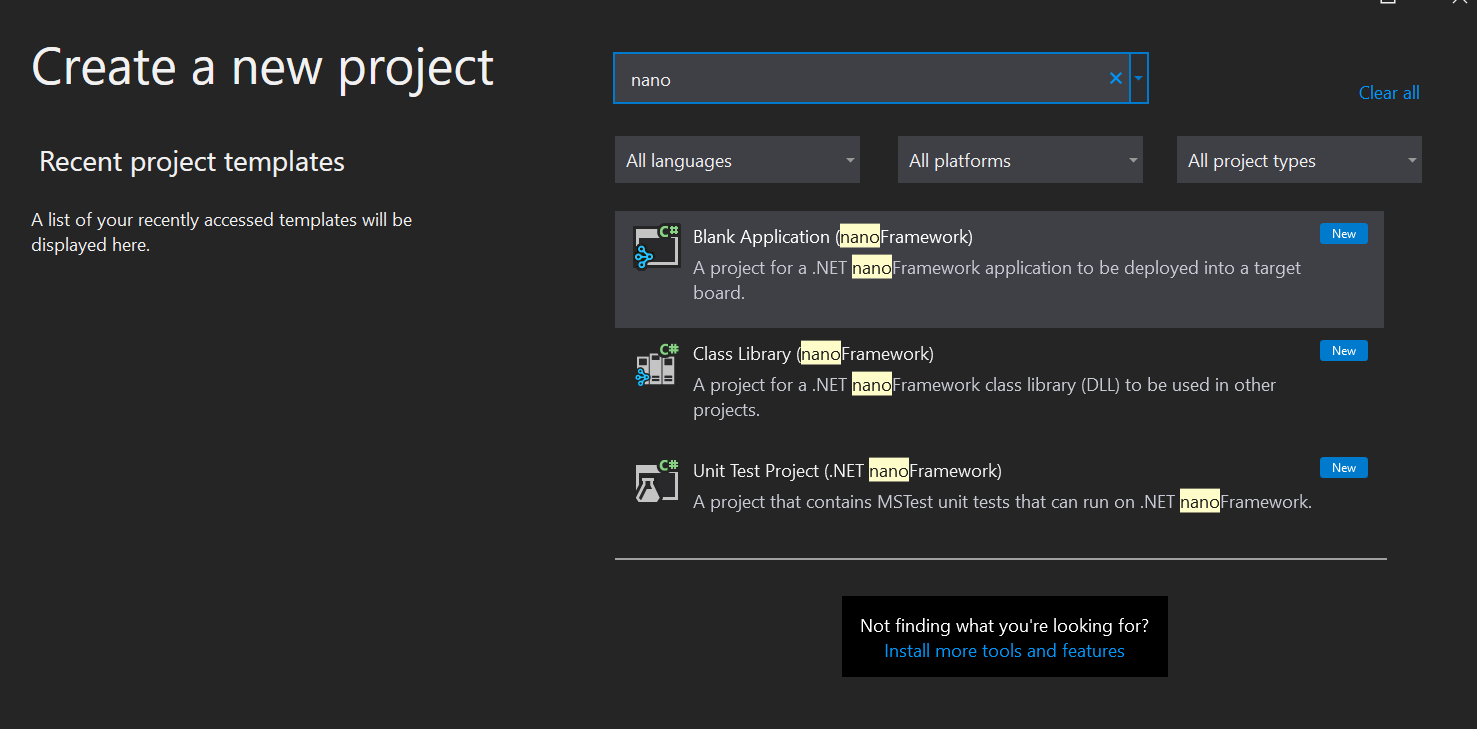Click Install more tools and features link

pyautogui.click(x=1004, y=651)
